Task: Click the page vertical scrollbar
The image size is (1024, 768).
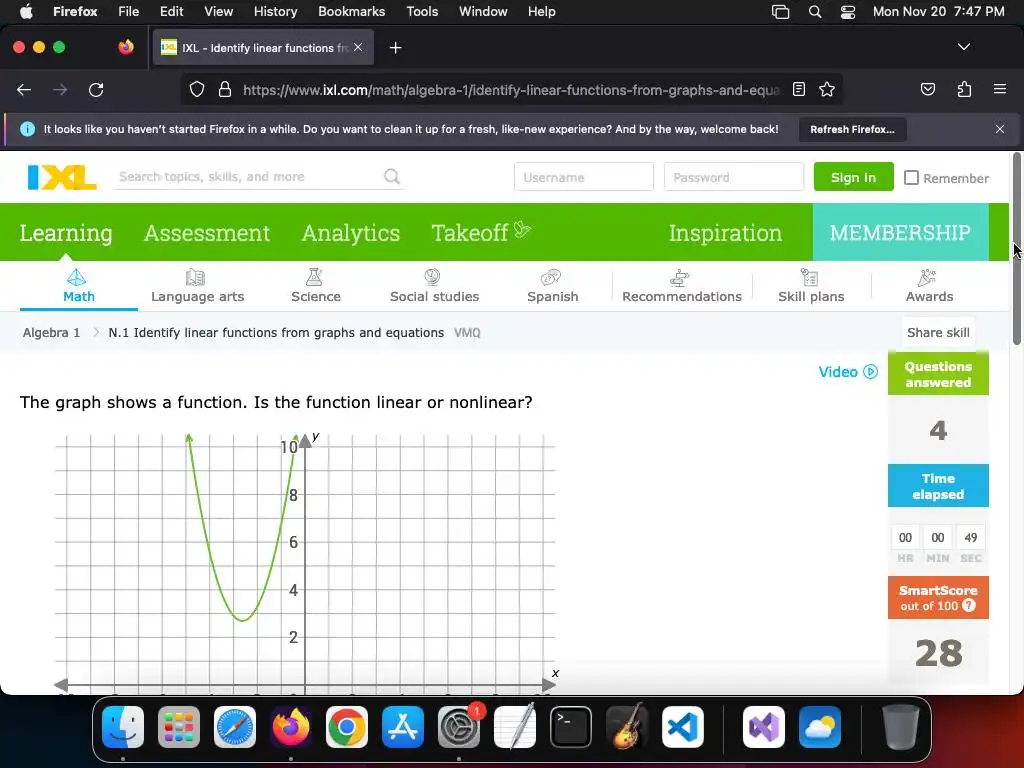Action: (1017, 248)
